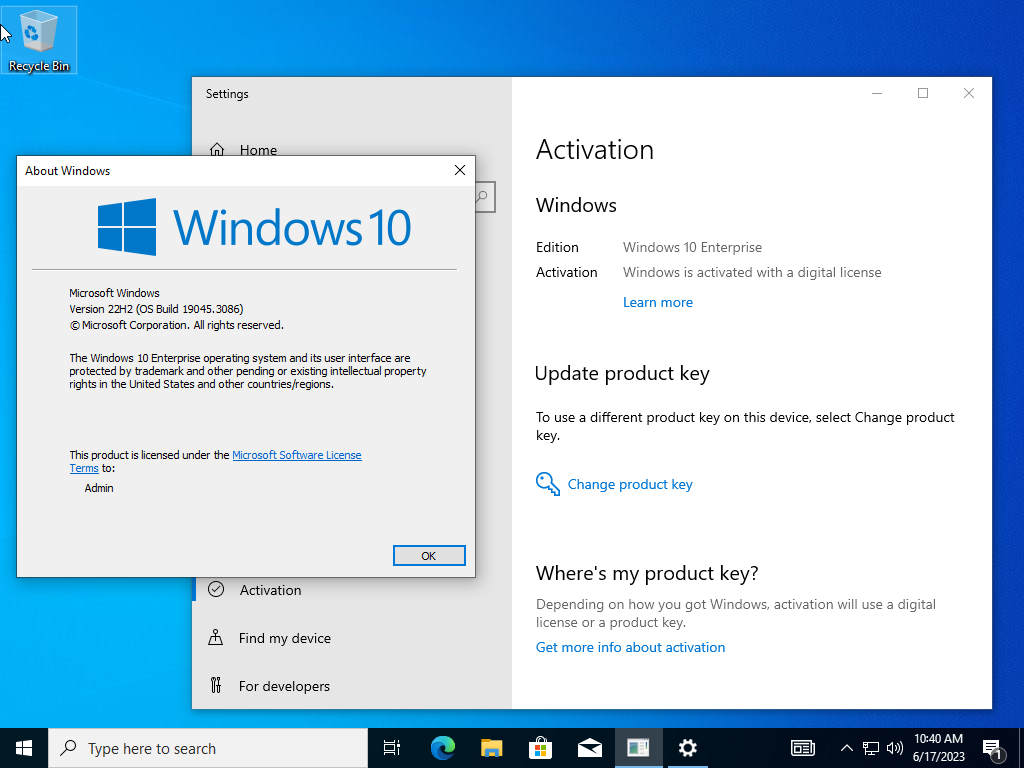This screenshot has height=768, width=1024.
Task: Open the Mail app from the taskbar
Action: pos(590,748)
